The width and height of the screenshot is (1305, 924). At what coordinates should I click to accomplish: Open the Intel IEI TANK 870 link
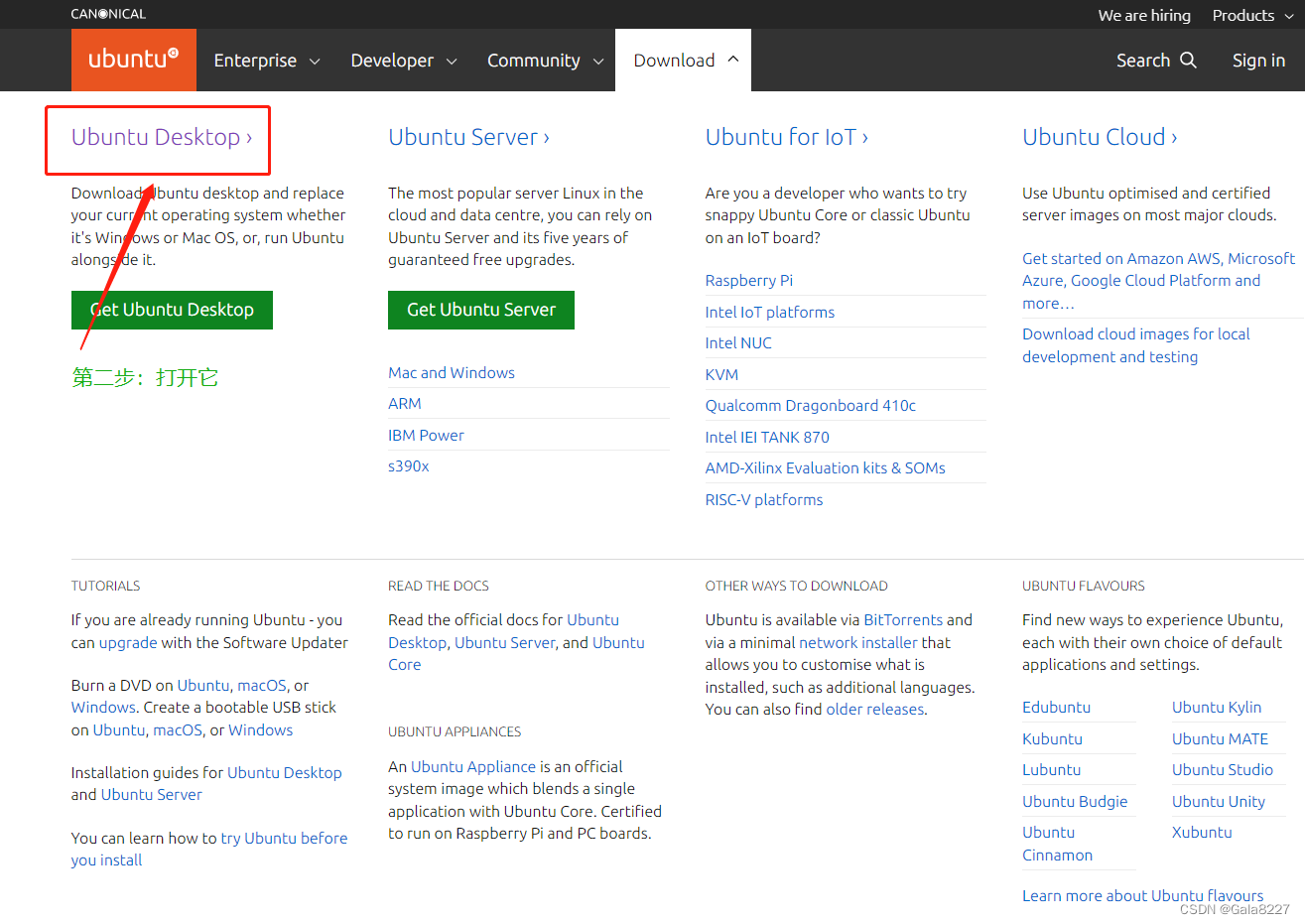(767, 437)
